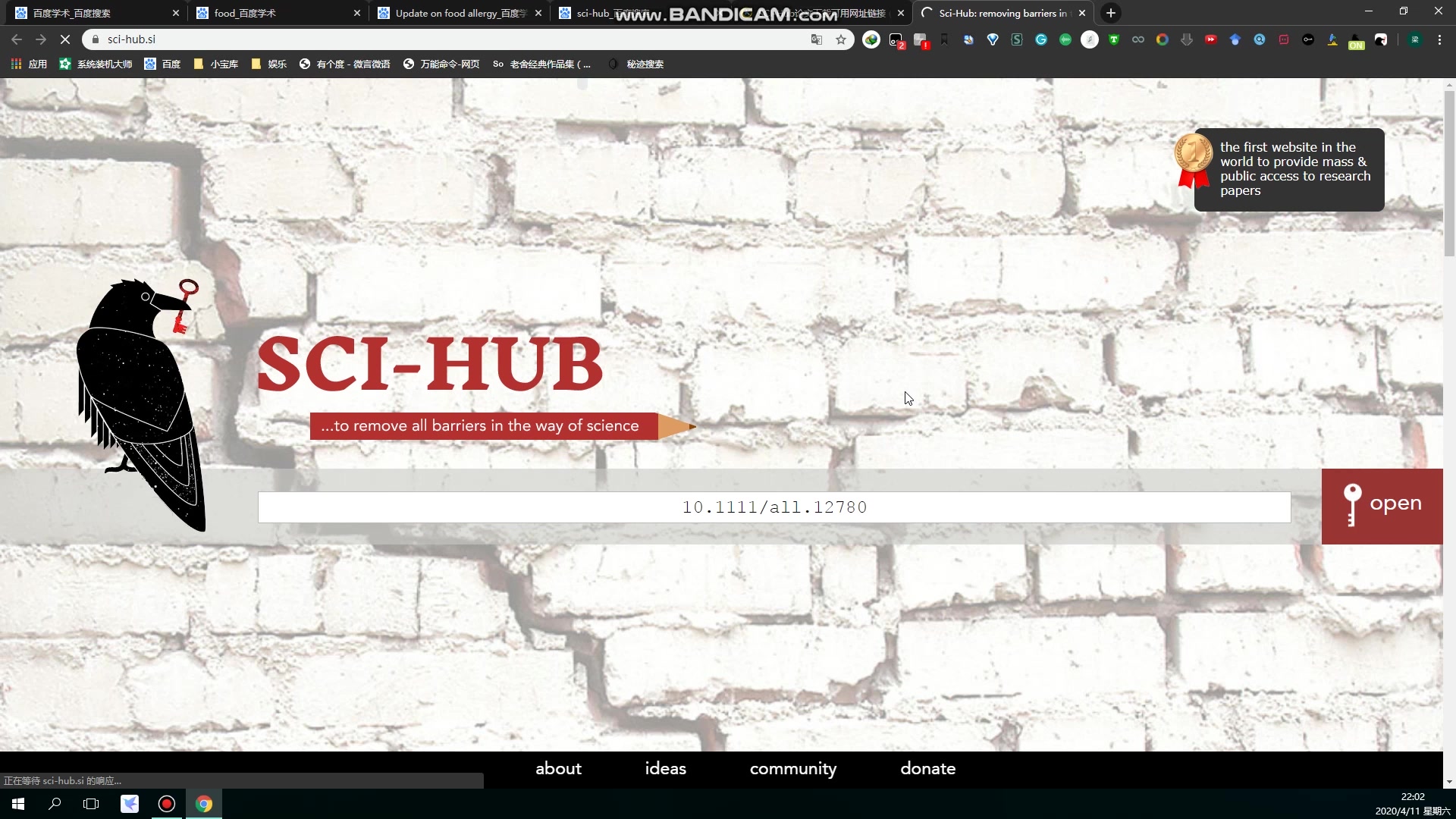Click the new tab plus button
Image resolution: width=1456 pixels, height=819 pixels.
click(1110, 12)
